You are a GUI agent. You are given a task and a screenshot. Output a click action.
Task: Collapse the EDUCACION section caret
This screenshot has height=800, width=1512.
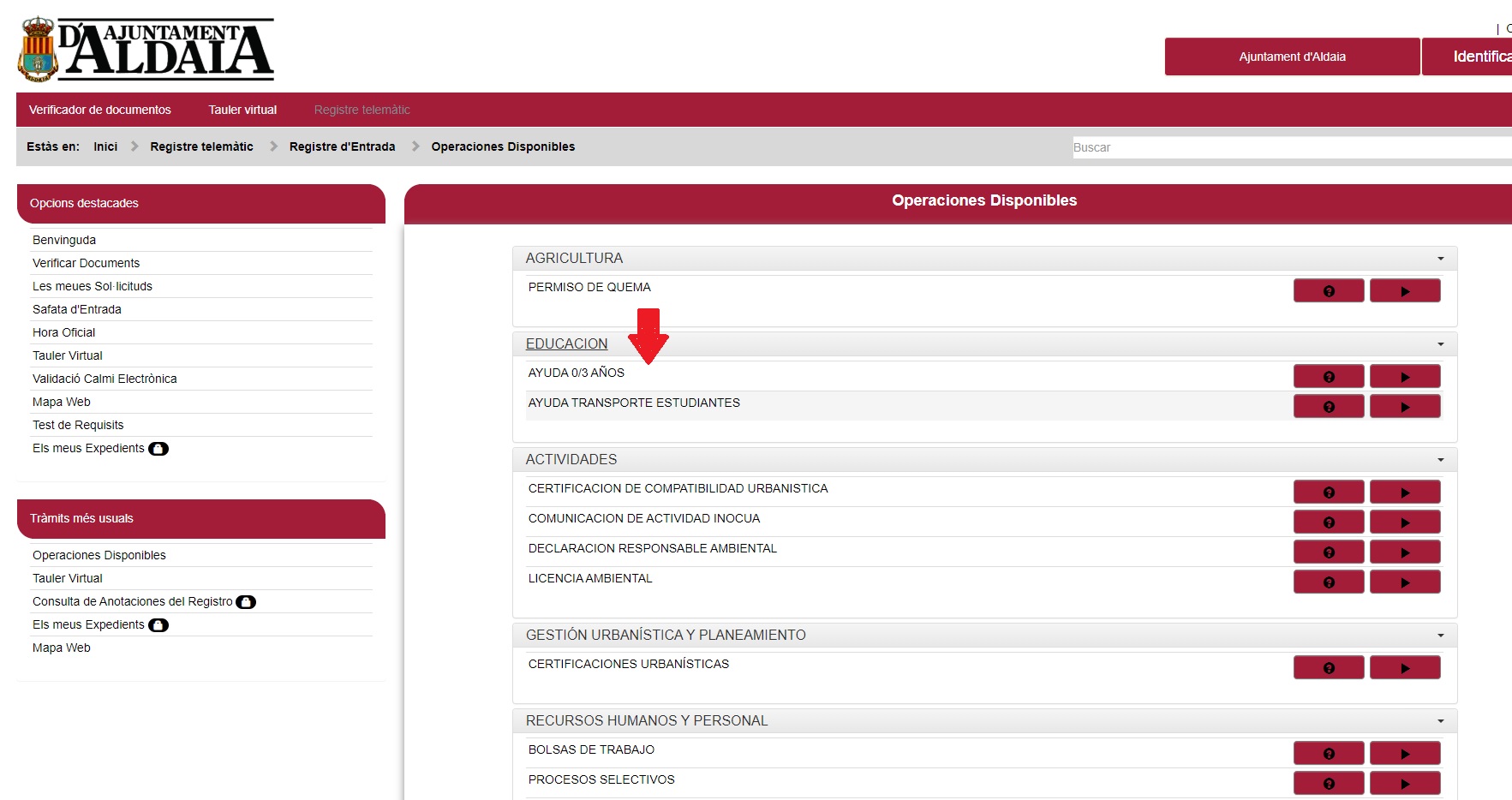point(1440,344)
